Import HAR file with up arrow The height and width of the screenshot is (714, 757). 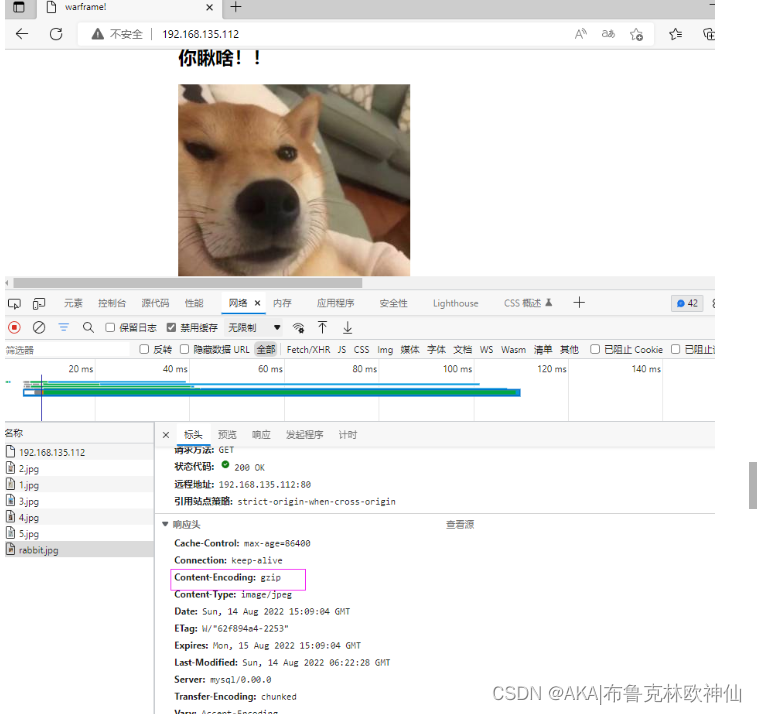tap(322, 328)
